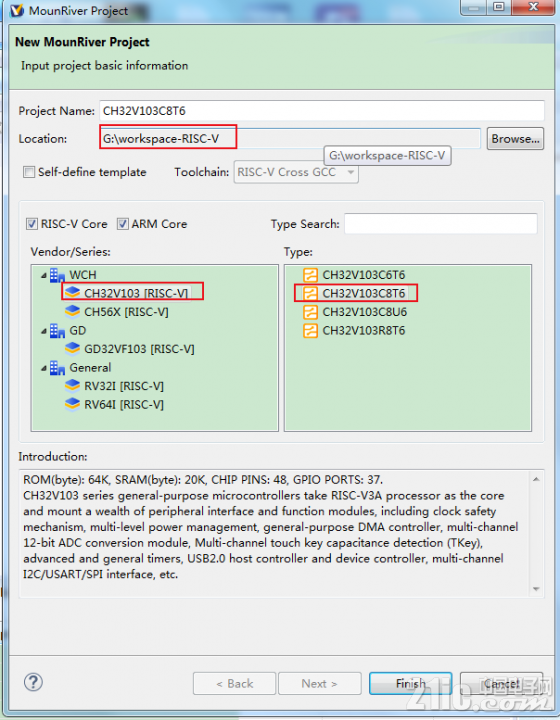Maximize the MounRiver Project window
This screenshot has width=560, height=720.
(x=498, y=7)
